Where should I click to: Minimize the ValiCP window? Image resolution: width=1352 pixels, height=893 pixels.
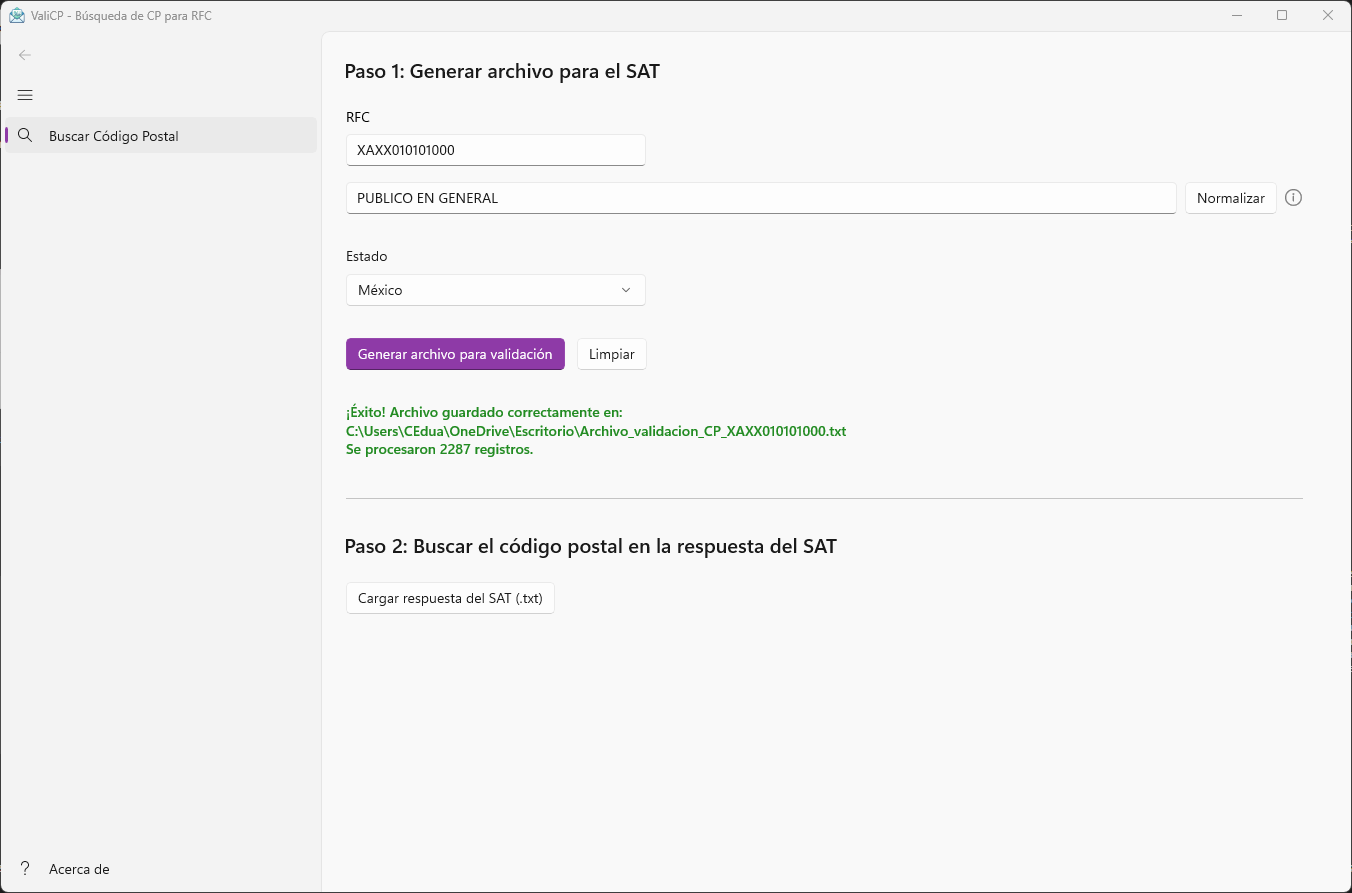click(x=1237, y=16)
